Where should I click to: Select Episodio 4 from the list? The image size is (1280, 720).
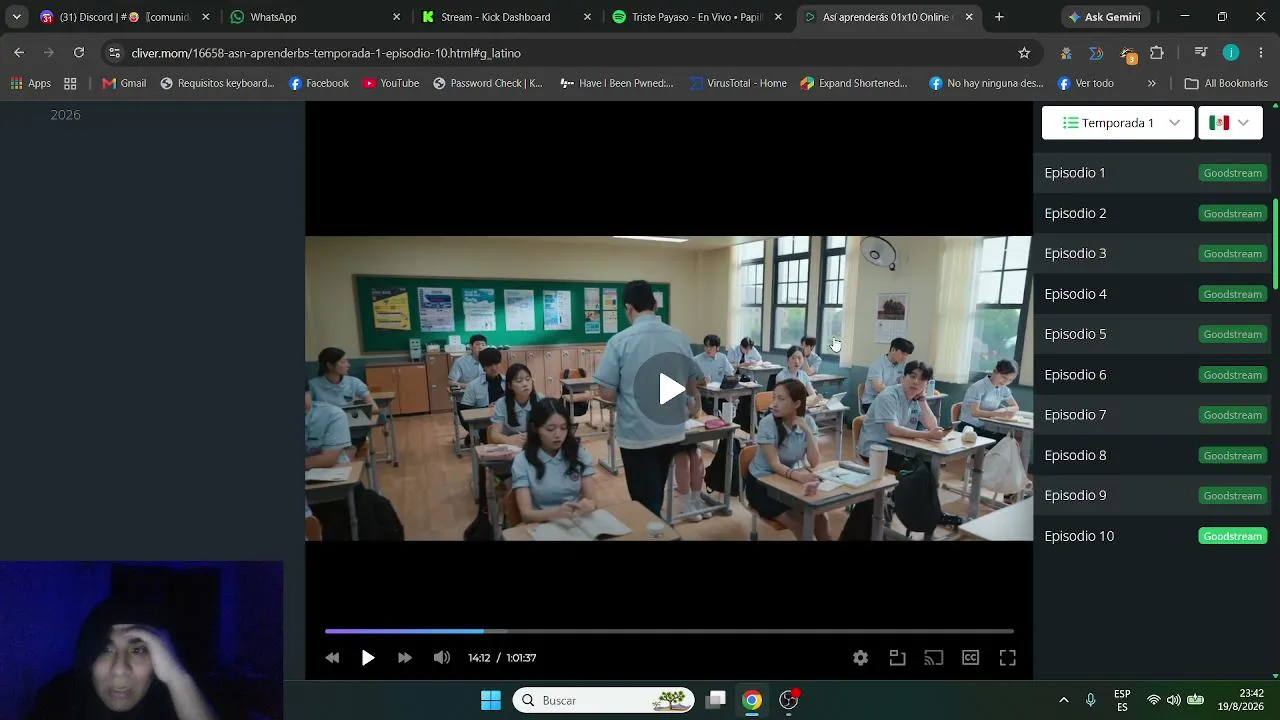(1152, 294)
